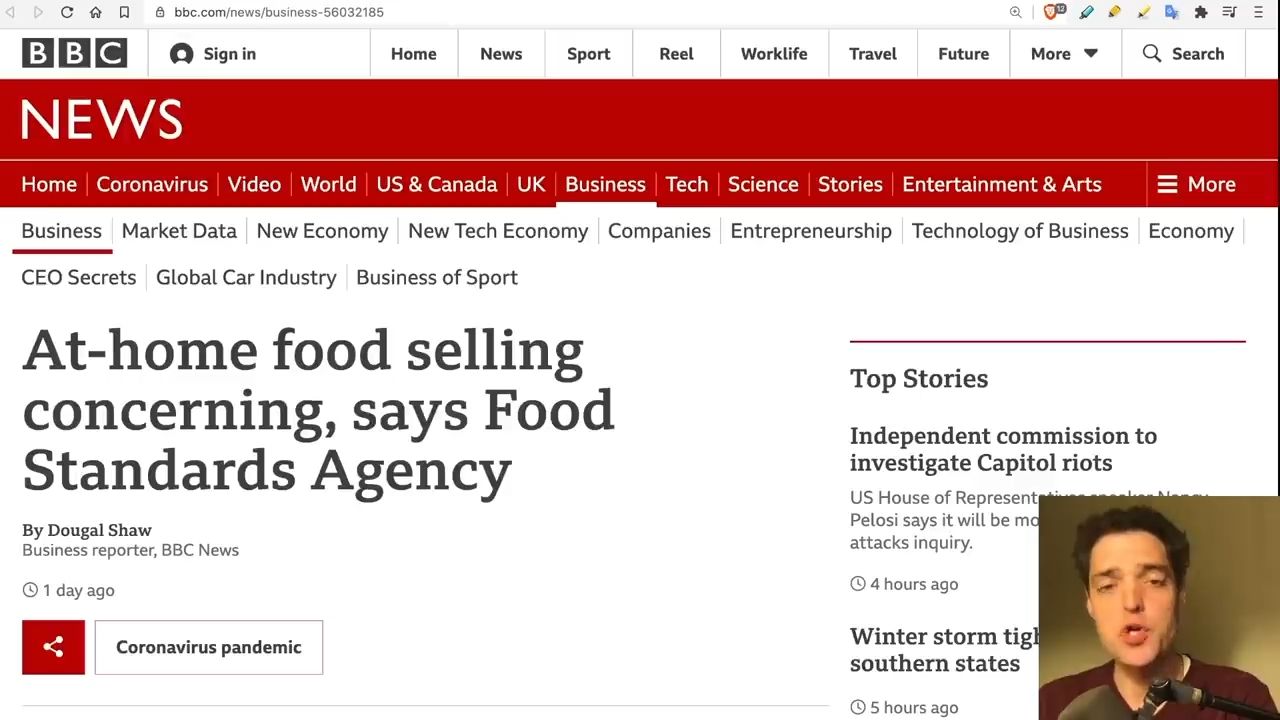Open the red News nav More menu
1280x720 pixels.
click(1197, 184)
